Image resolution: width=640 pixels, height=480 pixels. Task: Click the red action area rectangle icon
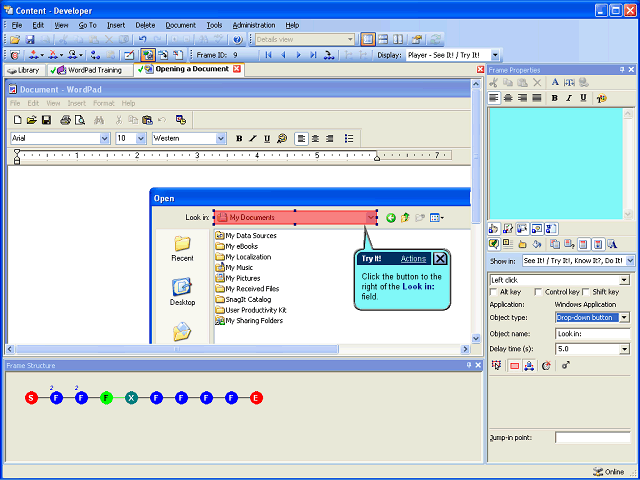(515, 366)
